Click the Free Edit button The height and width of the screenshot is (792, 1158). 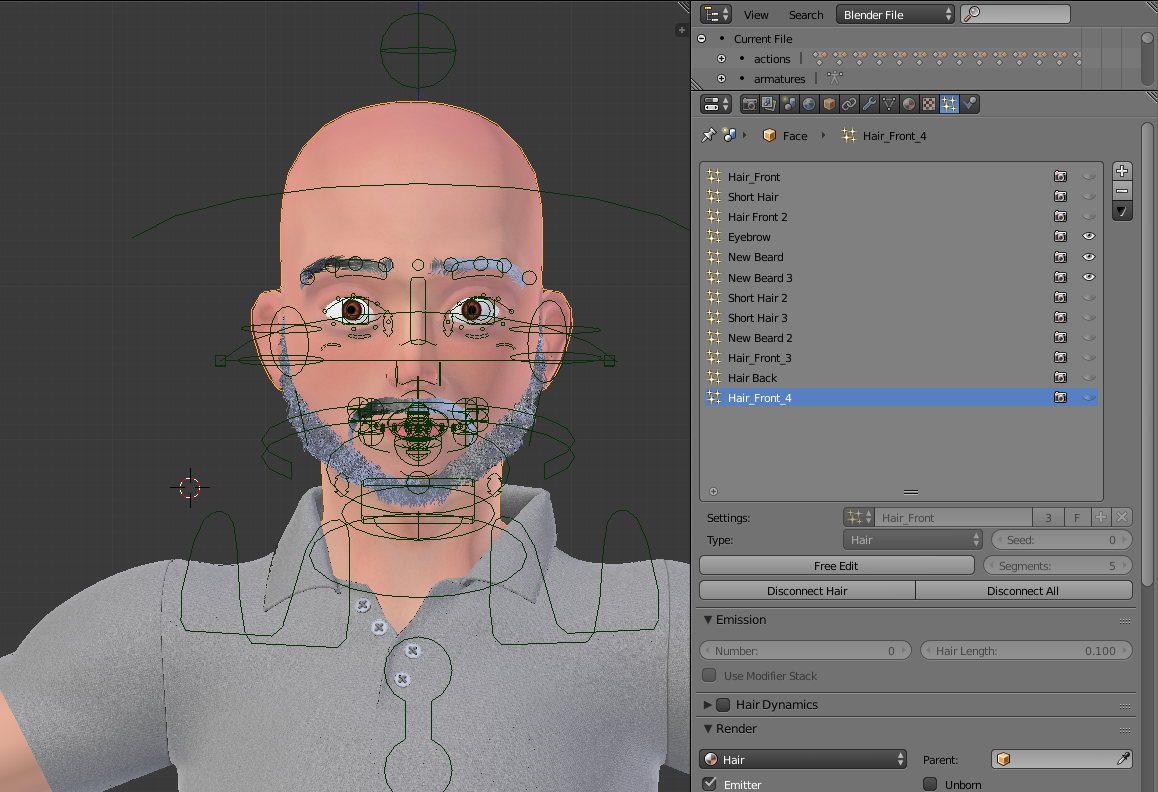[836, 565]
